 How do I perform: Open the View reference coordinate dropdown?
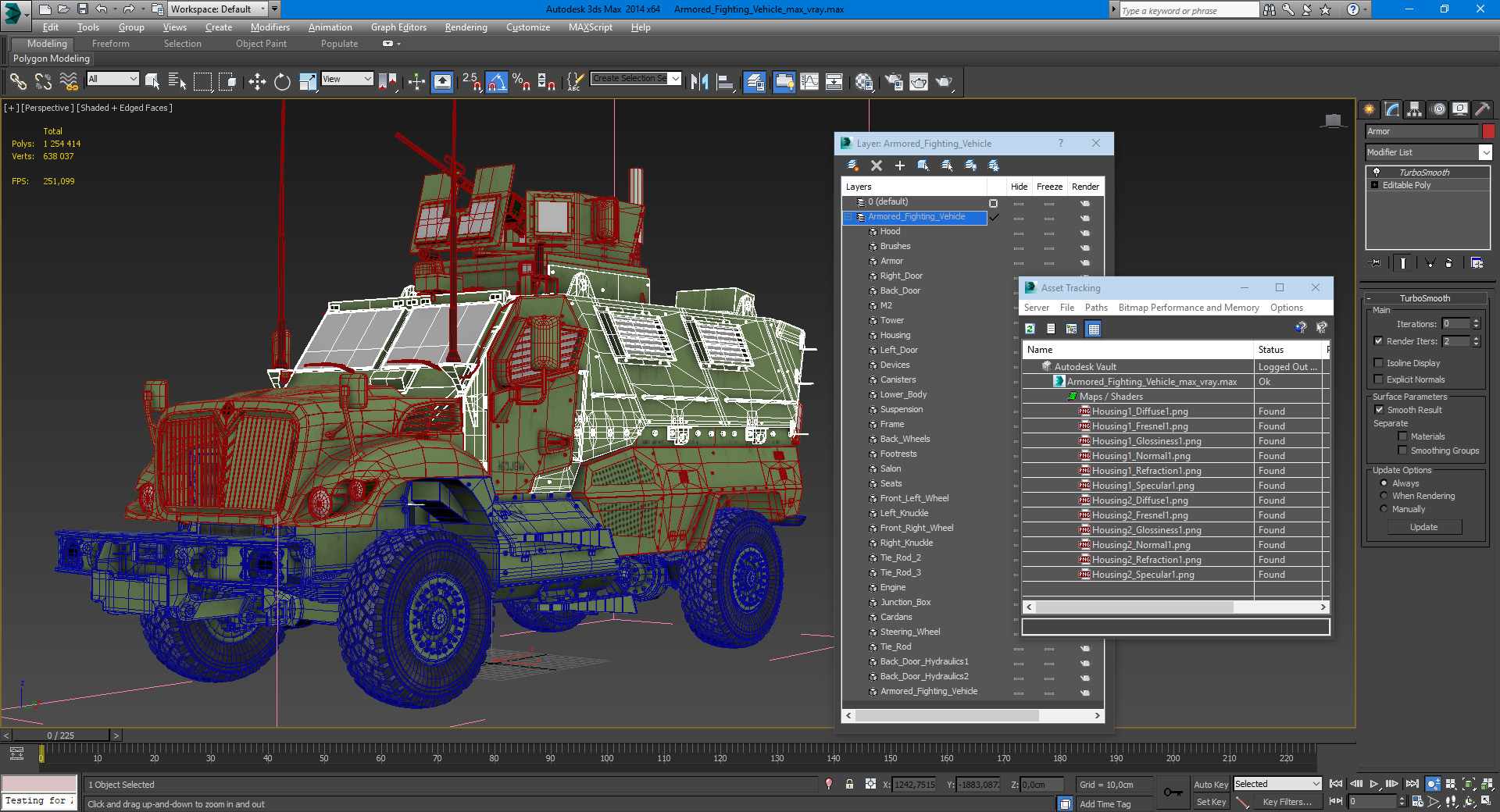click(x=348, y=79)
